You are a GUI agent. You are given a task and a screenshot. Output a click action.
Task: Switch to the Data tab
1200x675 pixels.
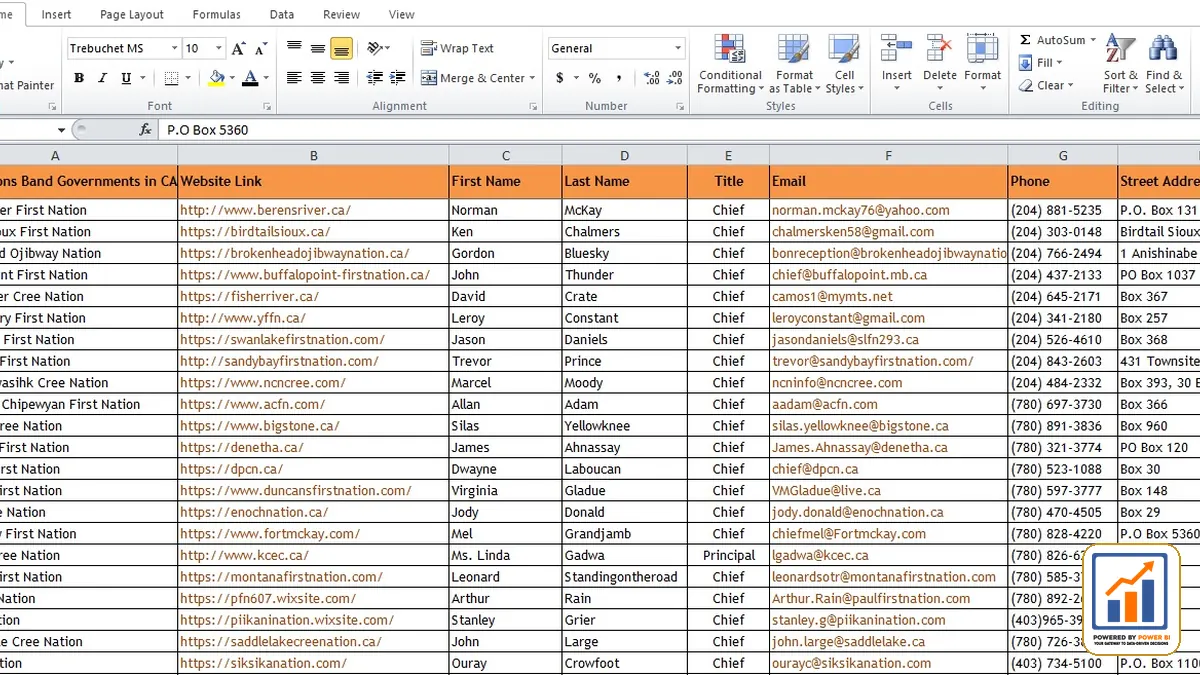(x=282, y=15)
